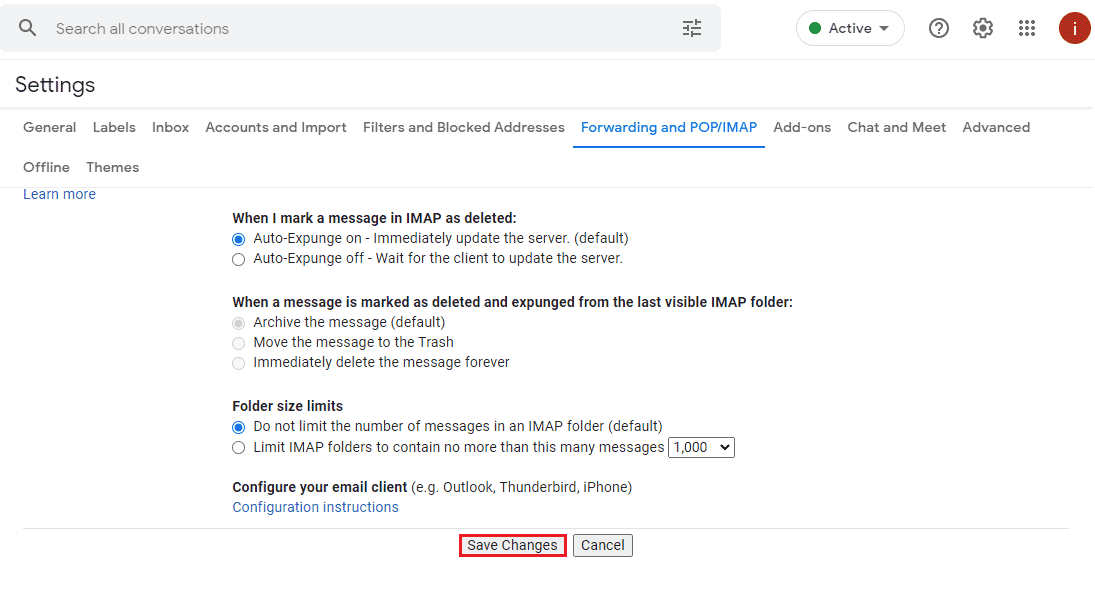
Task: Open the Themes tab
Action: [x=112, y=167]
